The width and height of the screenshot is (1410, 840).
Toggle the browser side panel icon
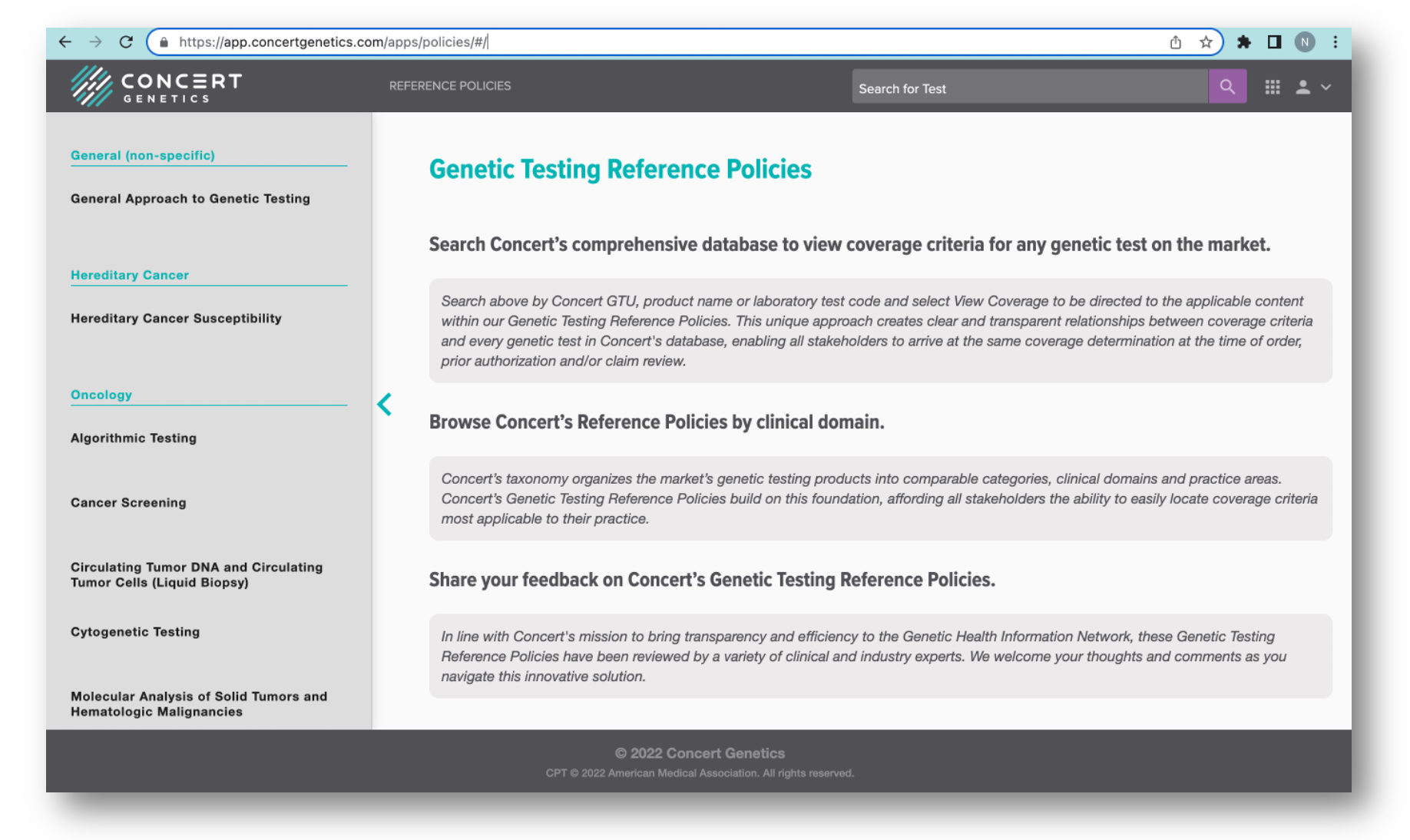[1274, 42]
